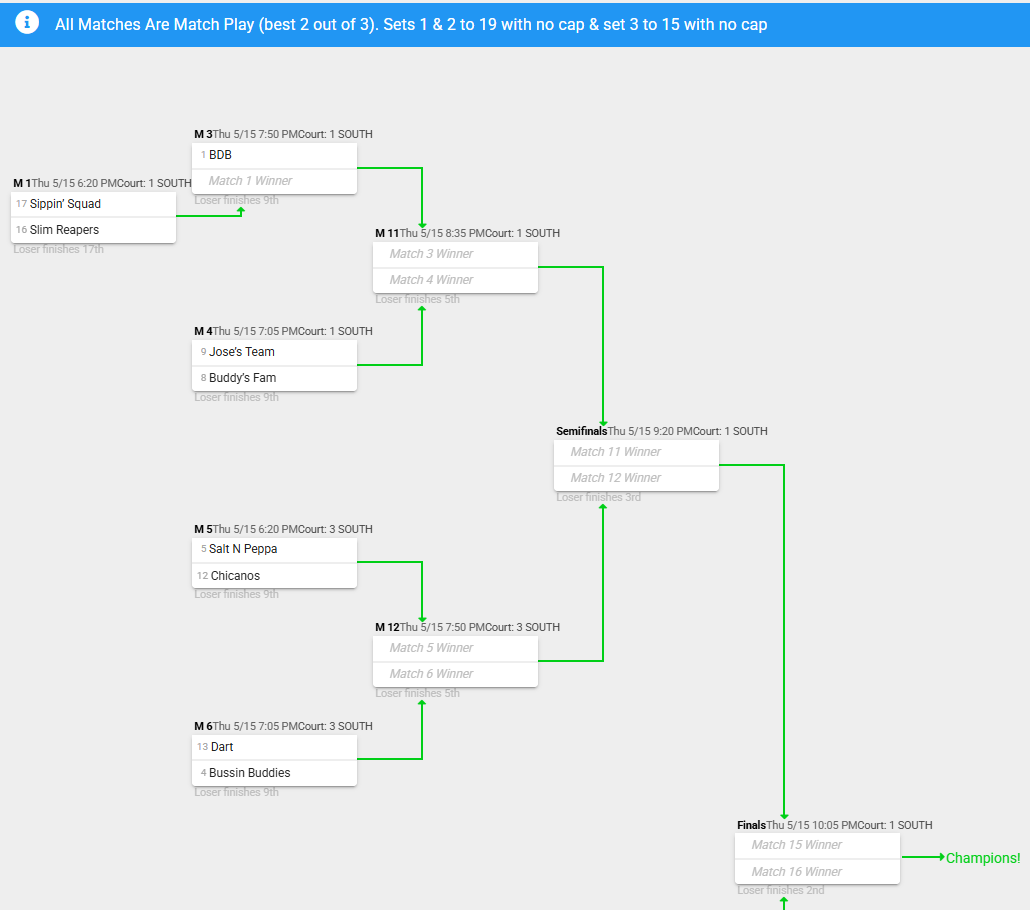Select Salt N Peppa in Match 5
Image resolution: width=1030 pixels, height=910 pixels.
coord(243,549)
